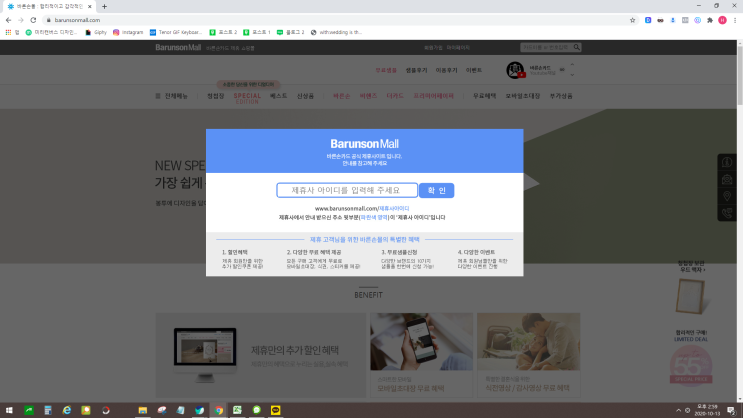Click the 제휴만의 추가 할인 혜택 banner
This screenshot has width=743, height=418.
tap(261, 355)
